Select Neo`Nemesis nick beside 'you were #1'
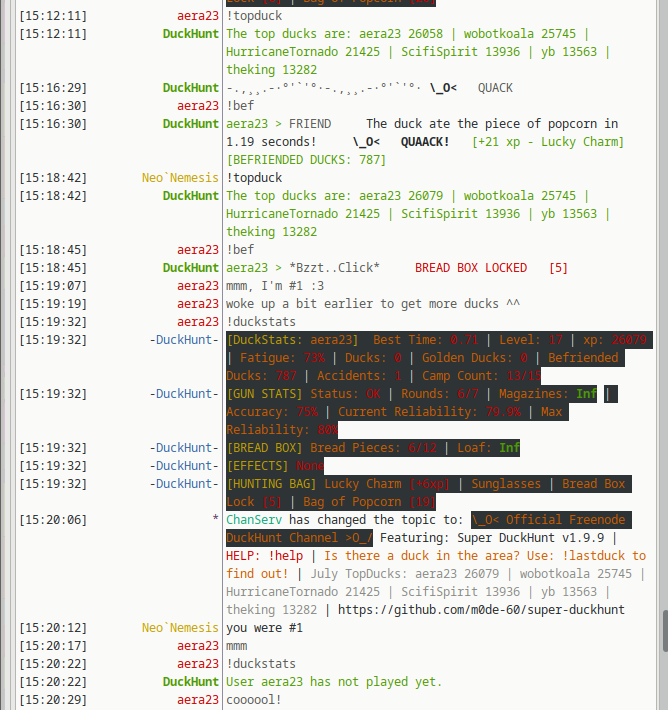 tap(180, 628)
